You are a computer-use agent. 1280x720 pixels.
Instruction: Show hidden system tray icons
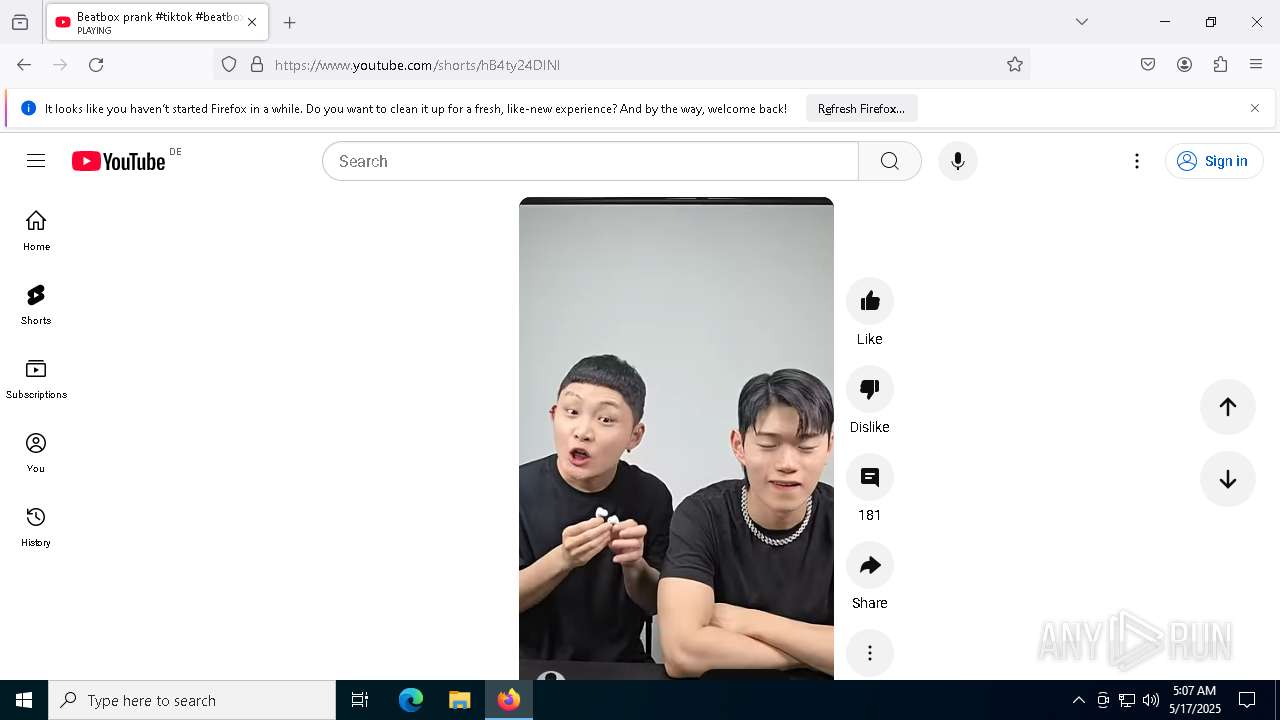coord(1078,700)
